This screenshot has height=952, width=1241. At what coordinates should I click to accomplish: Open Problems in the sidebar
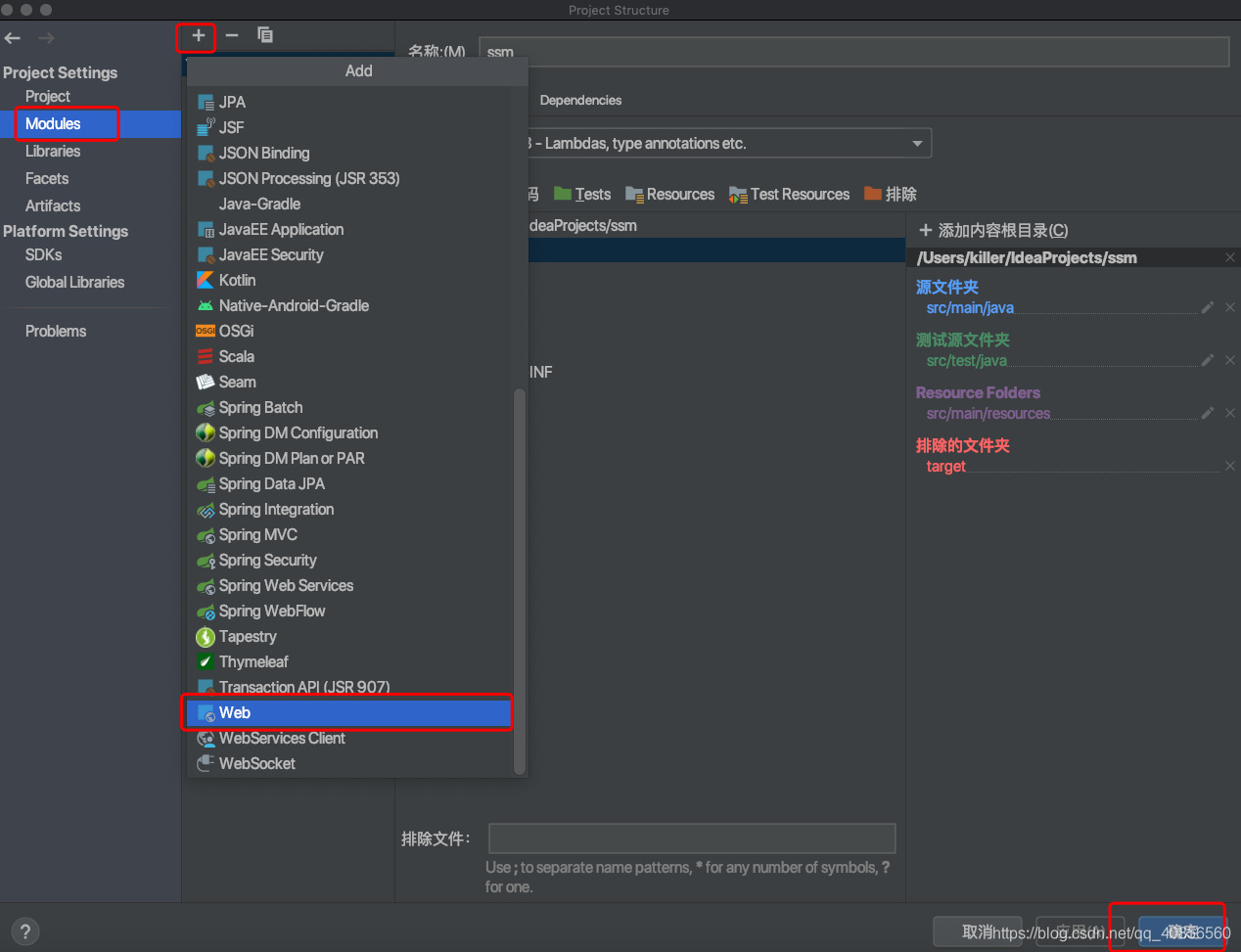(56, 331)
